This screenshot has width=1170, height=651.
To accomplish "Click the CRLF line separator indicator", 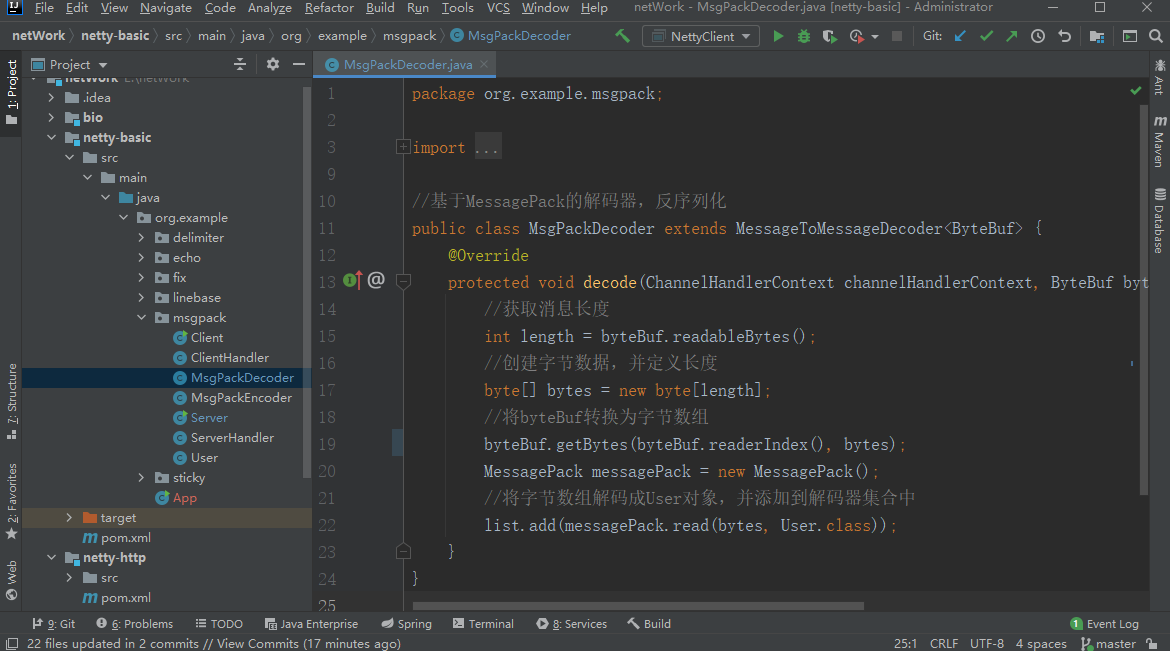I will tap(943, 644).
